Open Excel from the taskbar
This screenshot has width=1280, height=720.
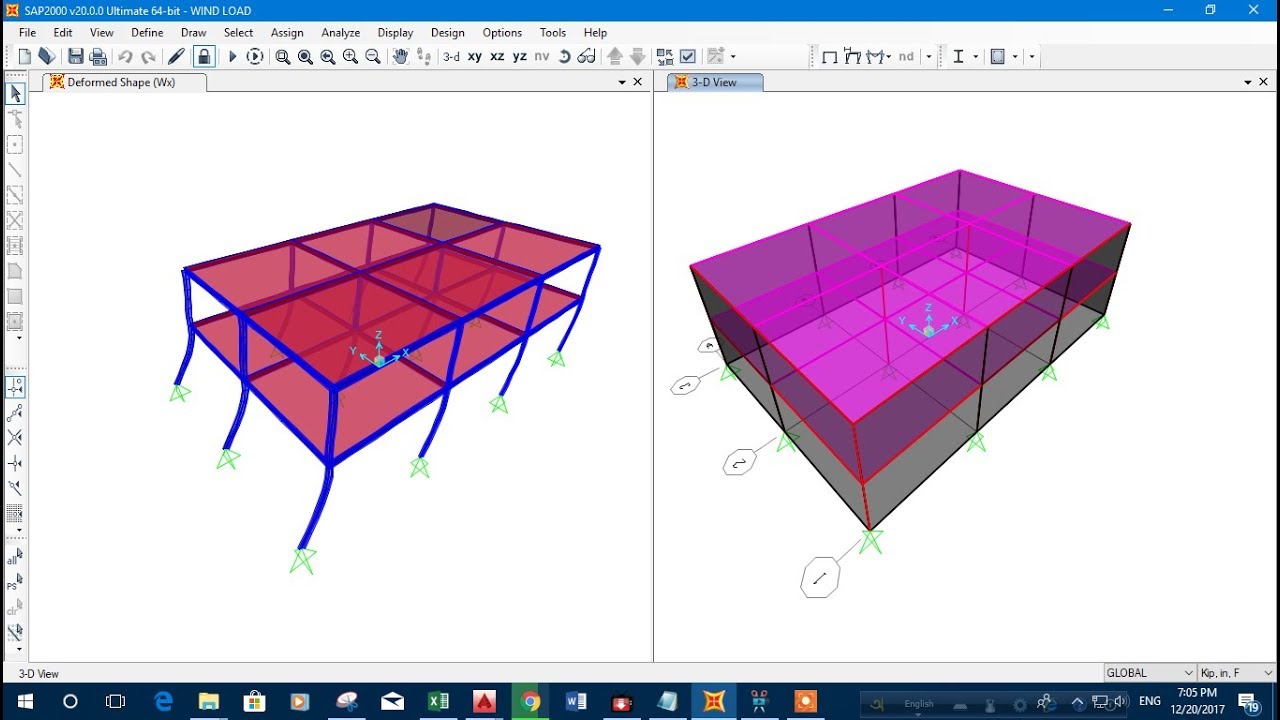point(438,701)
